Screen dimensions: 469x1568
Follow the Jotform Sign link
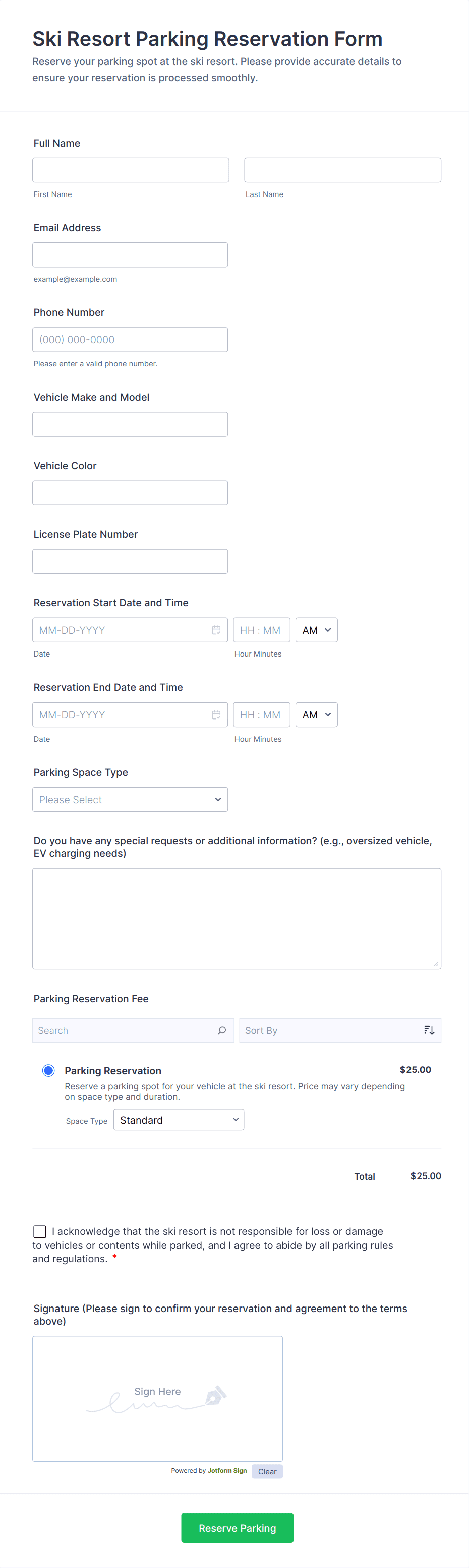(226, 1471)
